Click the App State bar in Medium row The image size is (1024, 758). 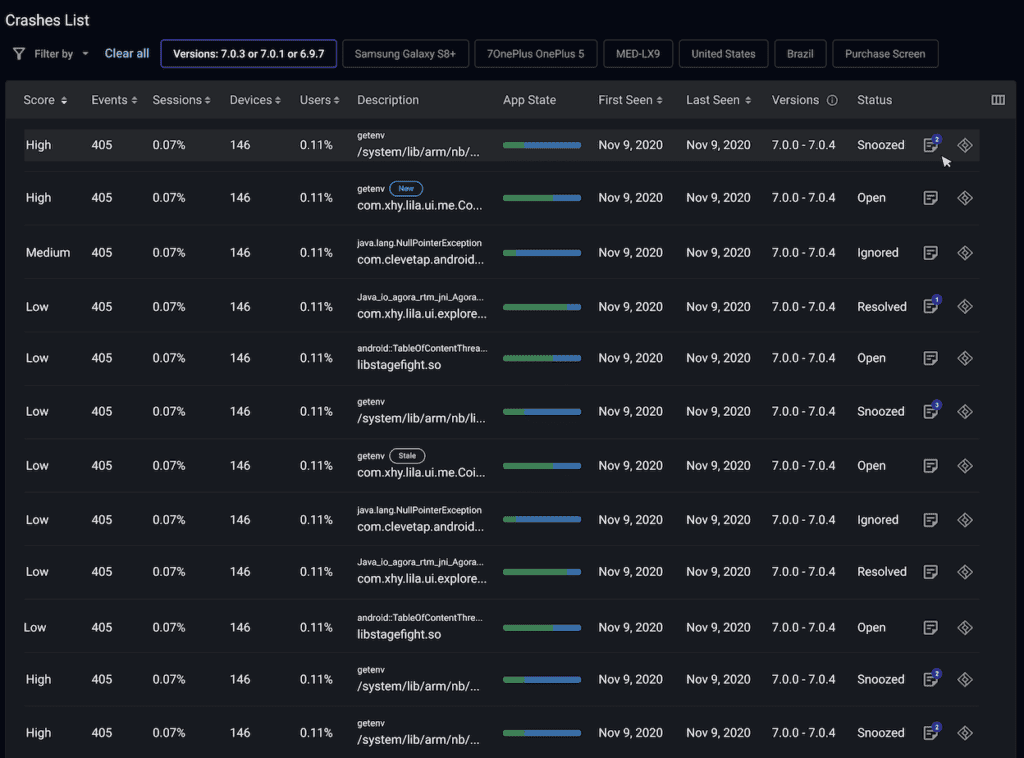pyautogui.click(x=541, y=253)
